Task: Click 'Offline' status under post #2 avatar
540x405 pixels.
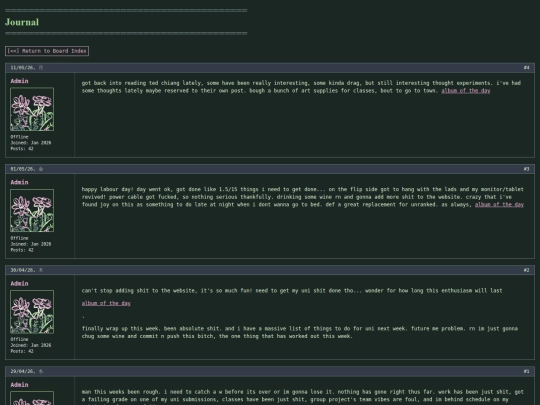Action: tap(19, 339)
